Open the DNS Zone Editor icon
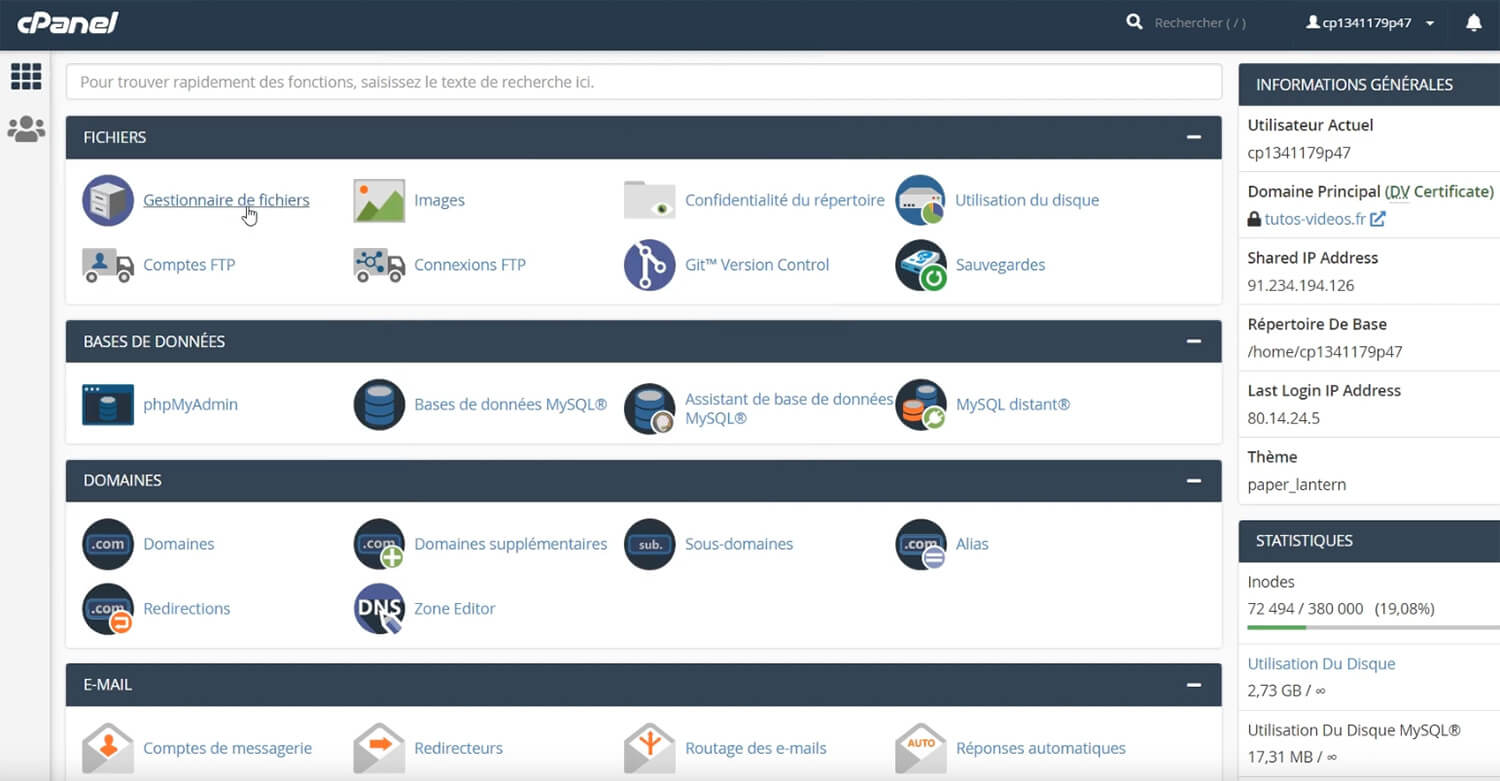1500x781 pixels. click(x=379, y=609)
